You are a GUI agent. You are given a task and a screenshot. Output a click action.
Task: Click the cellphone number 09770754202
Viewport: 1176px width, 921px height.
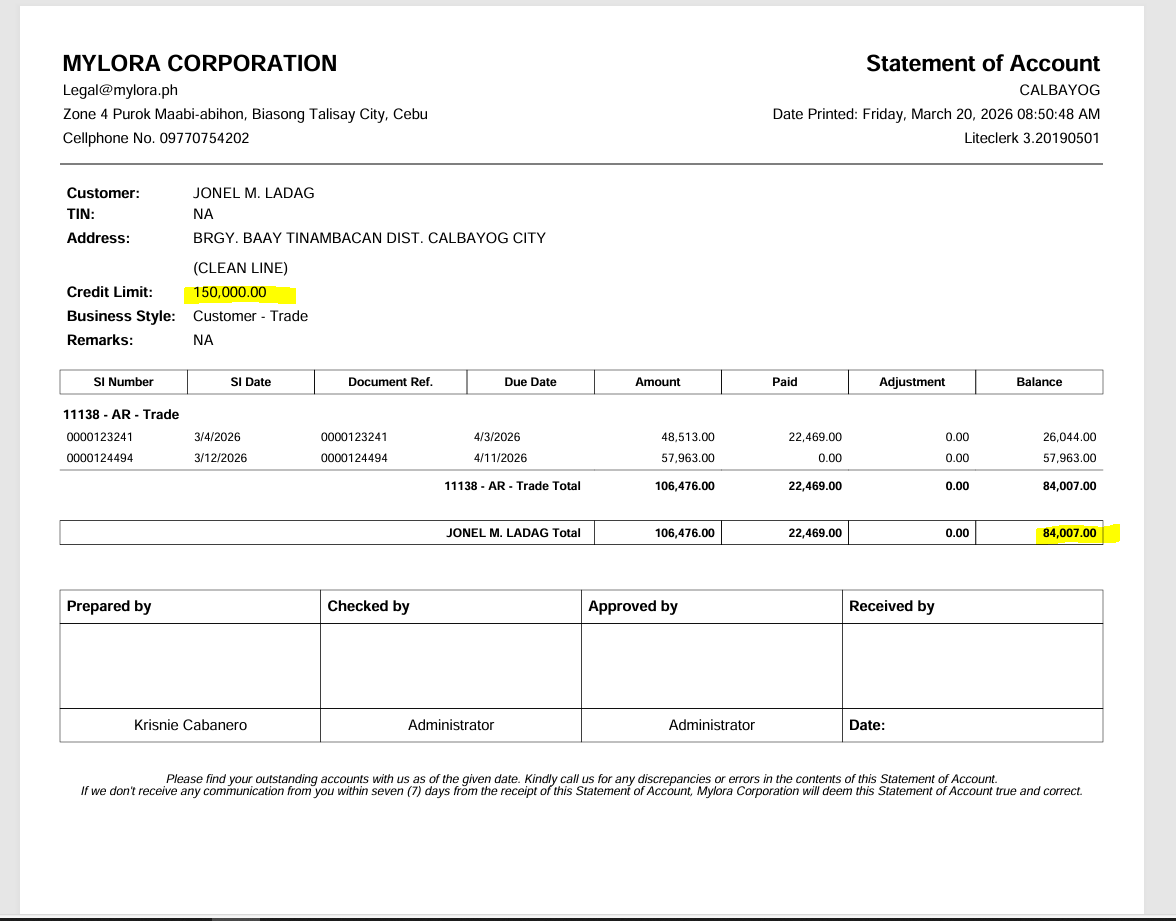pos(205,138)
